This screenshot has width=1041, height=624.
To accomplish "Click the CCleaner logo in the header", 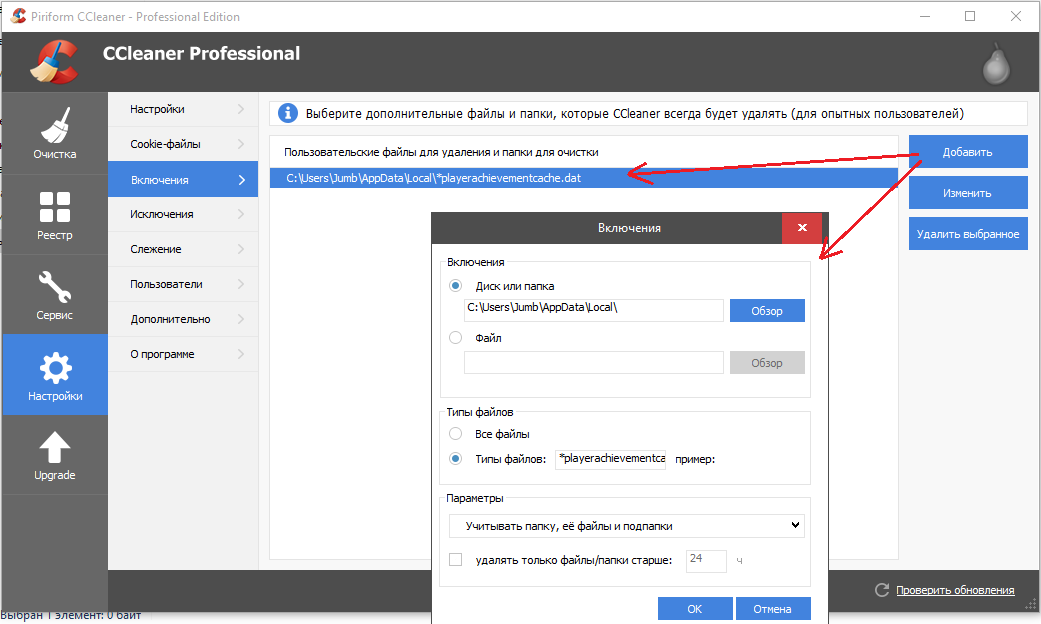I will 54,62.
